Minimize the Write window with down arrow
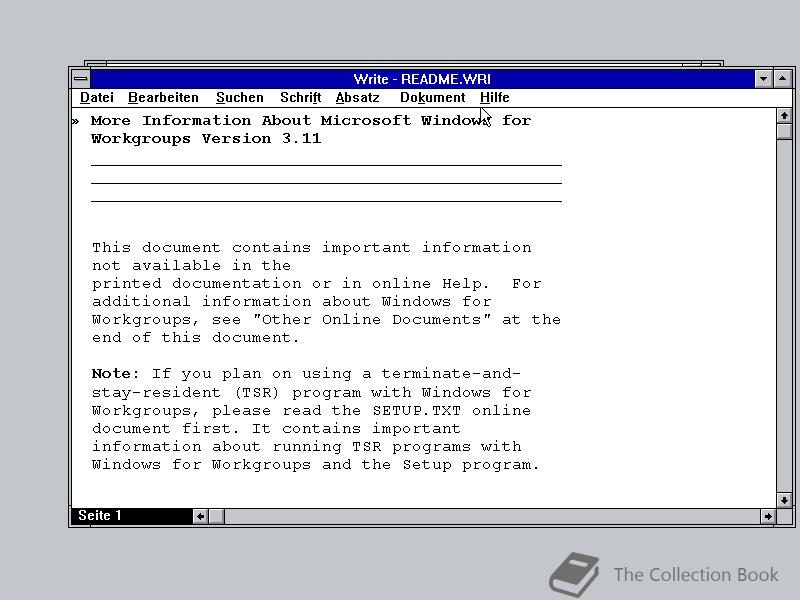The height and width of the screenshot is (600, 800). [763, 79]
